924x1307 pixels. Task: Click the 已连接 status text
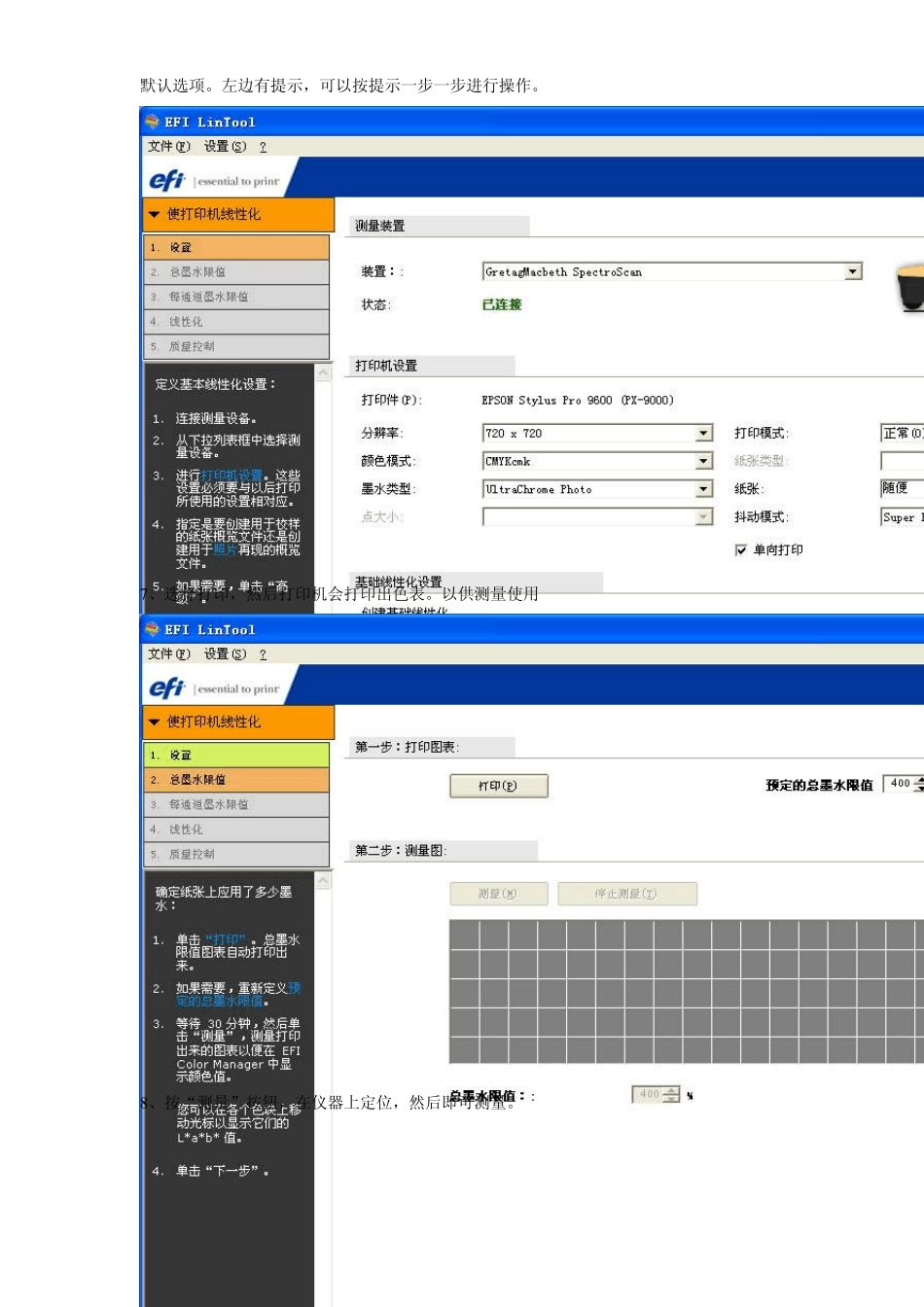[502, 304]
